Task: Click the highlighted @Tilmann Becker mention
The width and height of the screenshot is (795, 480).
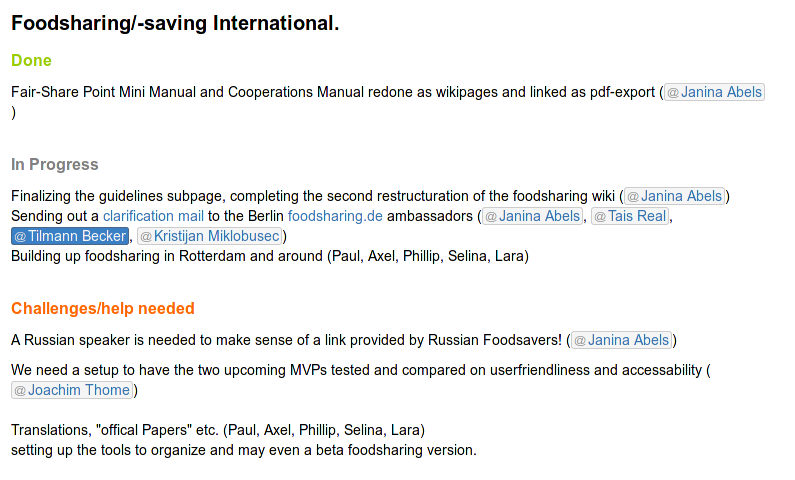Action: click(x=70, y=236)
